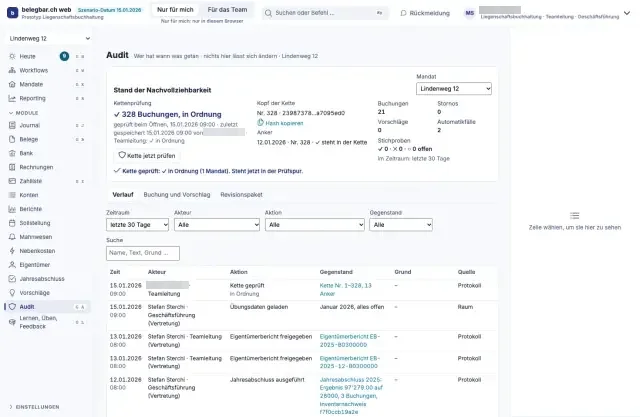Click the Aktion column header

[239, 272]
